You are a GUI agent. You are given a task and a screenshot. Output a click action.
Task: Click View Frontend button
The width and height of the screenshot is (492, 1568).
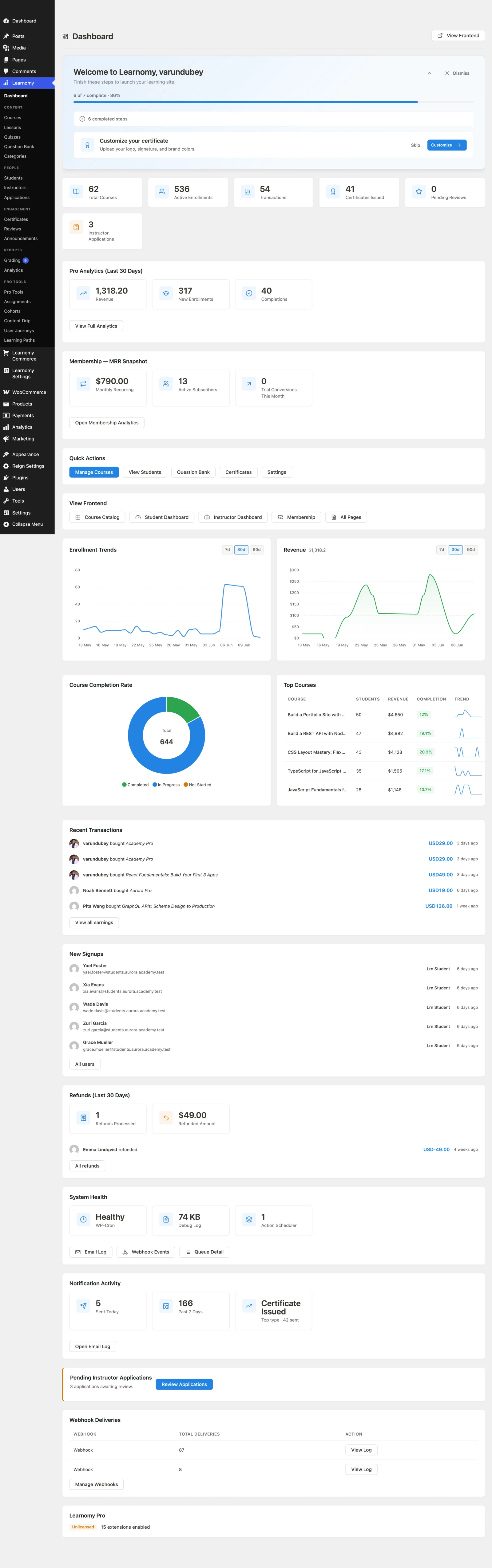458,35
